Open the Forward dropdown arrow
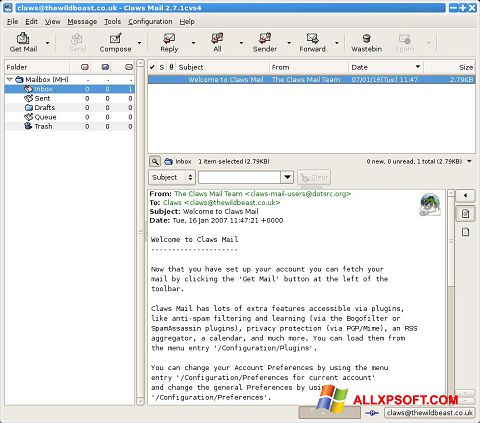This screenshot has width=480, height=423. [x=337, y=43]
